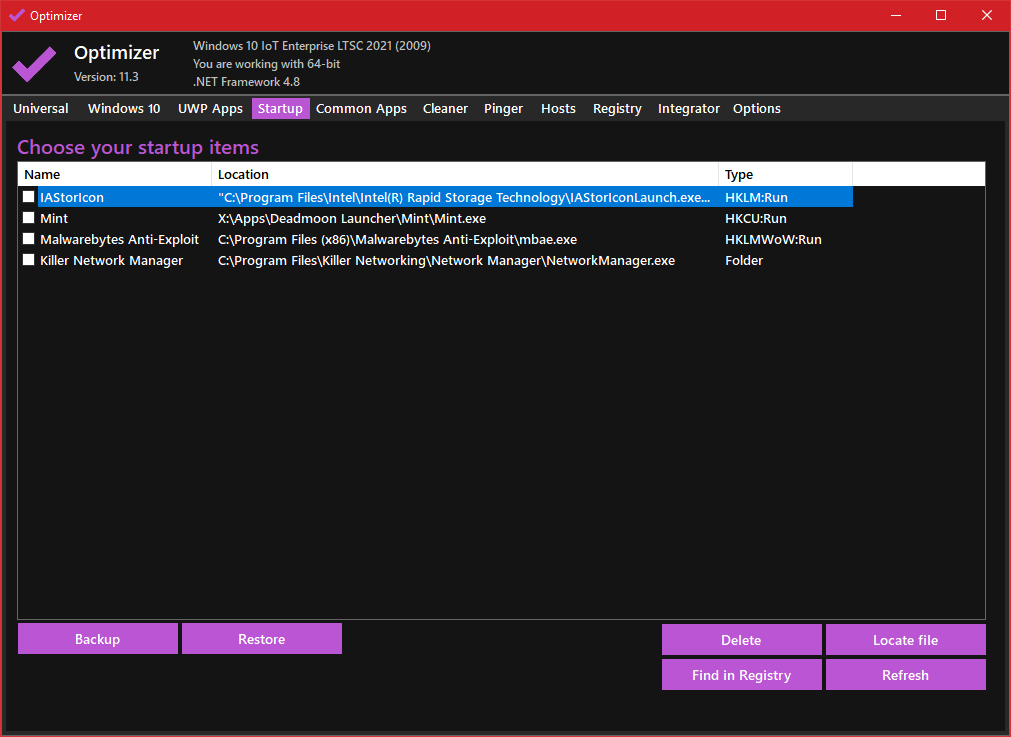This screenshot has height=737, width=1011.
Task: Enable the Malwarebytes Anti-Exploit checkbox
Action: (29, 239)
